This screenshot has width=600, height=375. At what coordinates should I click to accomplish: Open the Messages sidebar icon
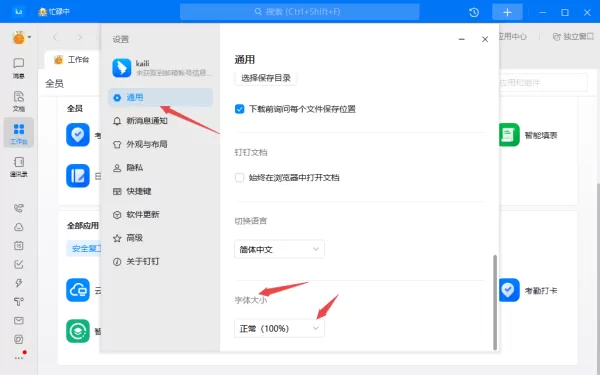(x=18, y=68)
